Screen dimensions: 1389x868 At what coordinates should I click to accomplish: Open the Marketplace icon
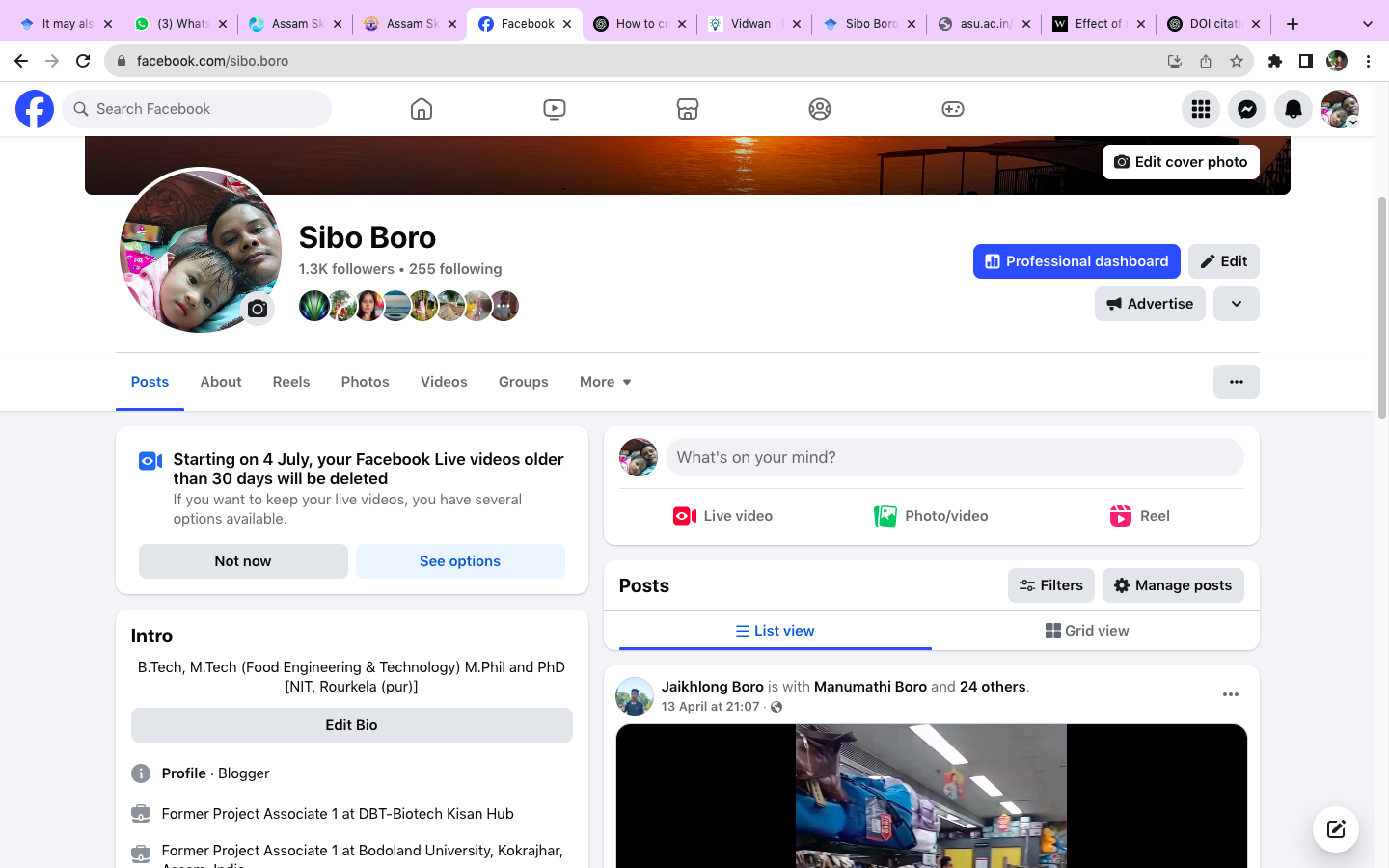click(x=687, y=109)
